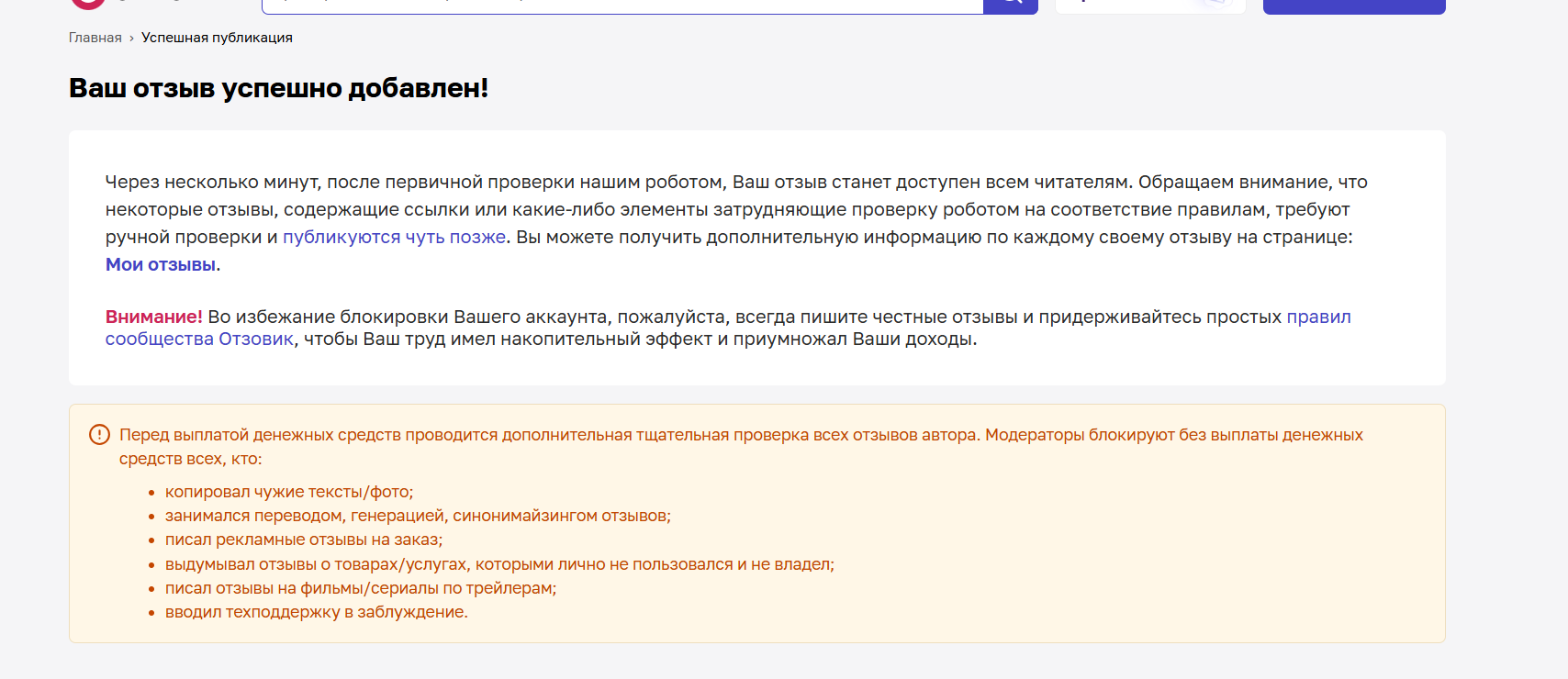The image size is (1568, 679).
Task: Click the red Внимание! label
Action: pyautogui.click(x=153, y=317)
